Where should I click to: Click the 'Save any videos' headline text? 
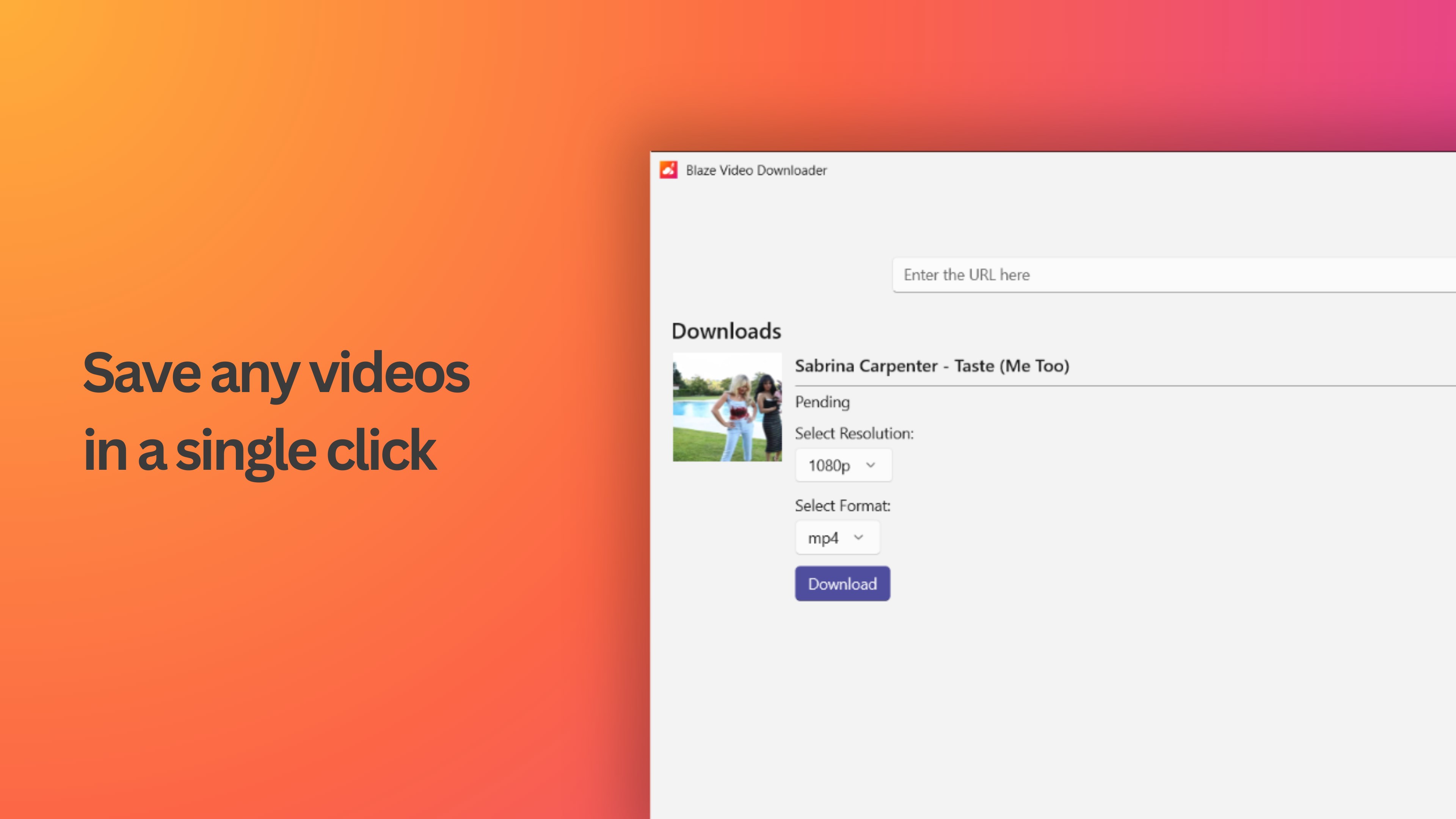click(276, 373)
